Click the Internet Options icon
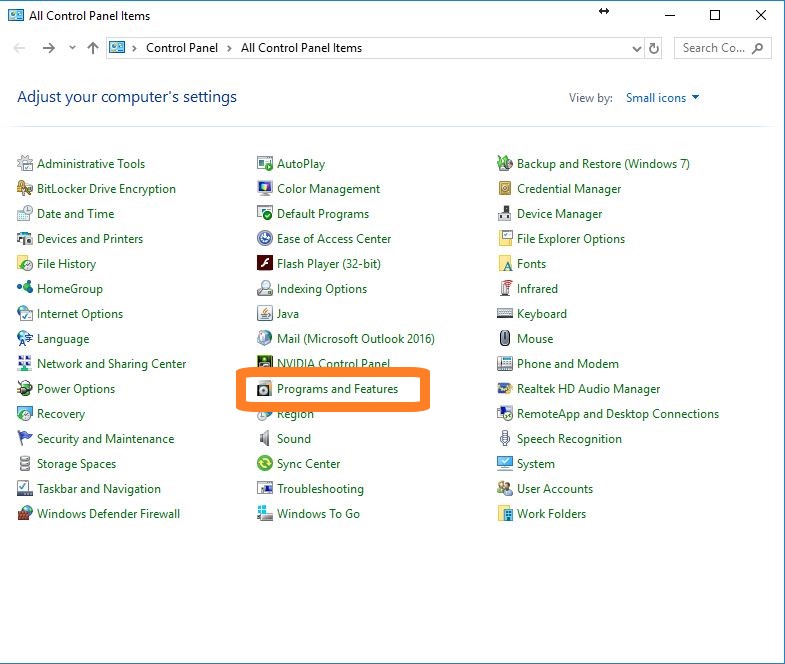The width and height of the screenshot is (785, 664). pos(25,313)
